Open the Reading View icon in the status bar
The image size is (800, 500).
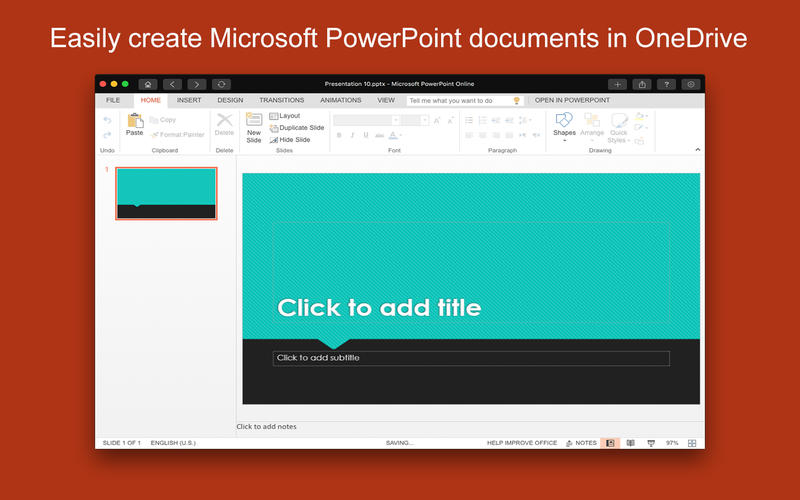pos(631,443)
